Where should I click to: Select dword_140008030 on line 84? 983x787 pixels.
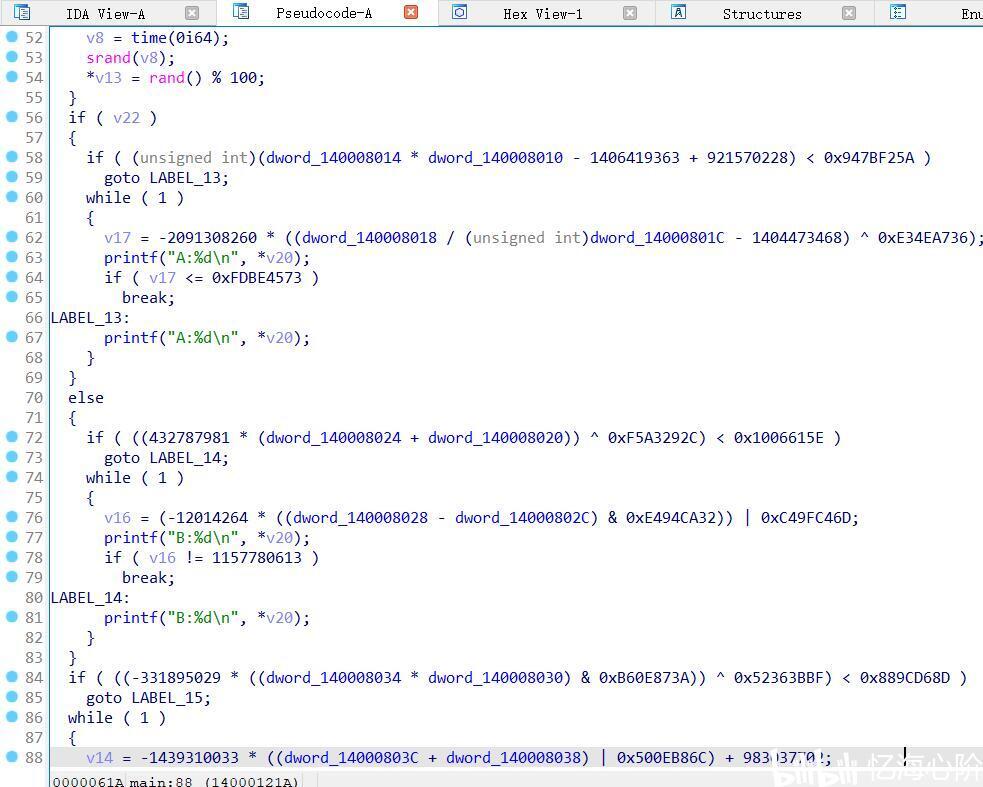(495, 678)
